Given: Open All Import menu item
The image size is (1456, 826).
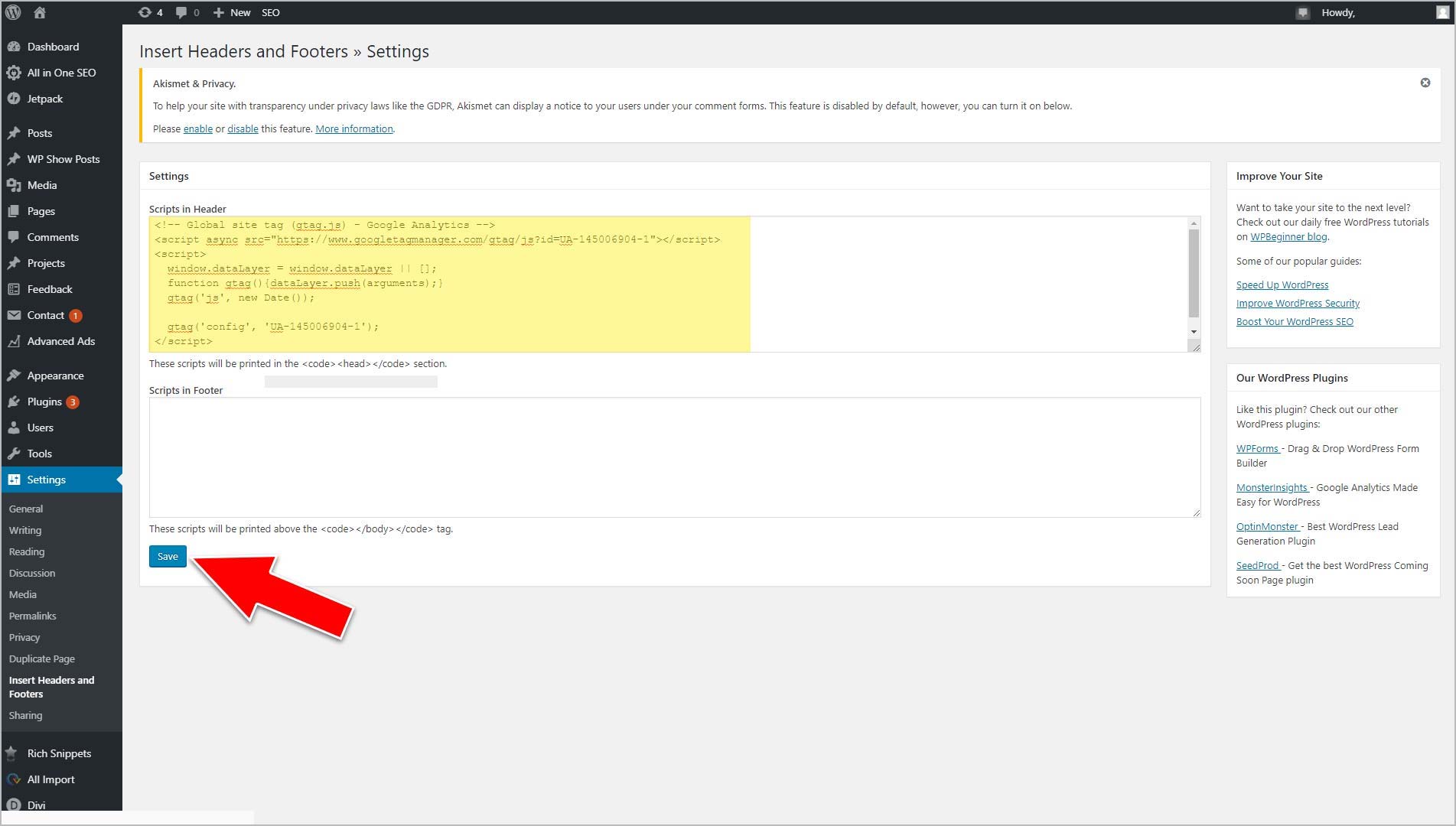Looking at the screenshot, I should click(61, 779).
